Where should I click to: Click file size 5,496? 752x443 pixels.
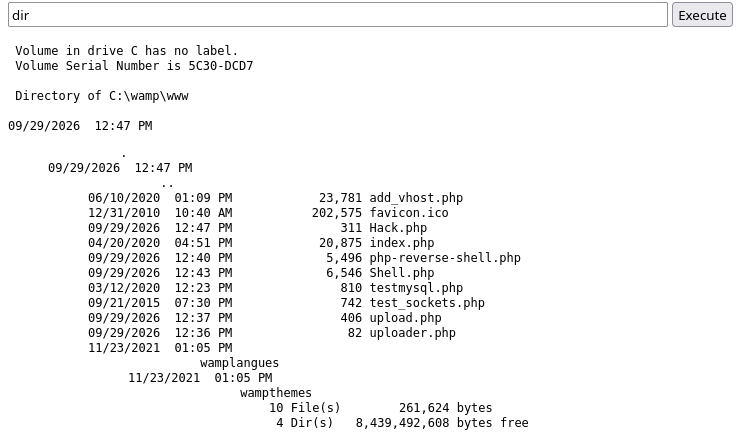point(344,258)
